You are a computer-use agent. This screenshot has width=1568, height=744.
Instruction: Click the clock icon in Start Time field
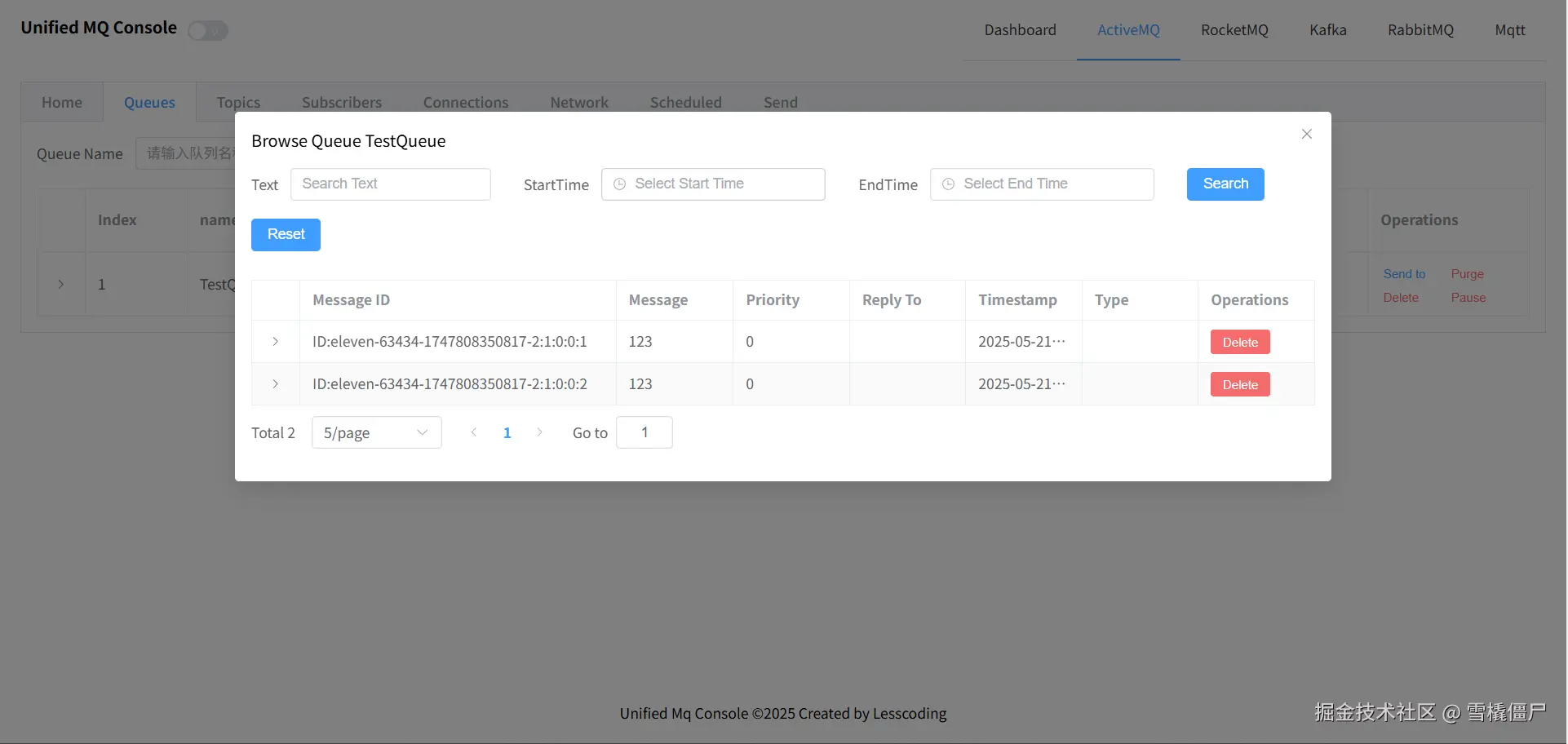[x=620, y=184]
